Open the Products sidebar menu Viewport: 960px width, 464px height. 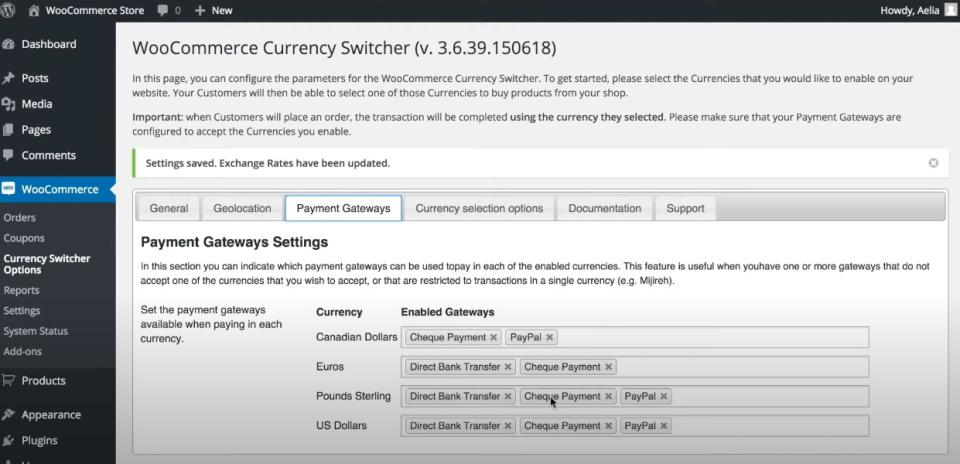(x=43, y=380)
